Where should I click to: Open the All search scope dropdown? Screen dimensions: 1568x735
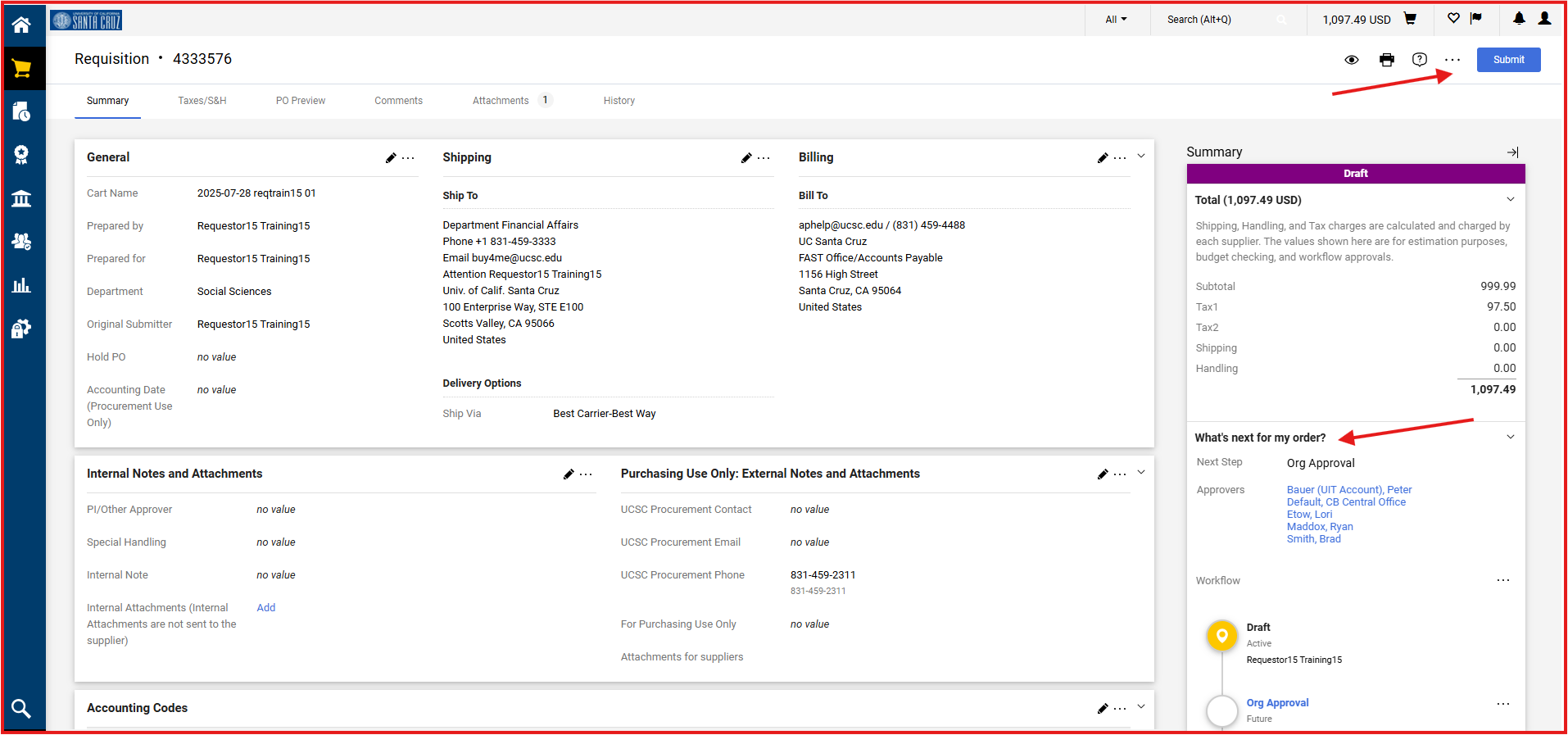tap(1115, 20)
